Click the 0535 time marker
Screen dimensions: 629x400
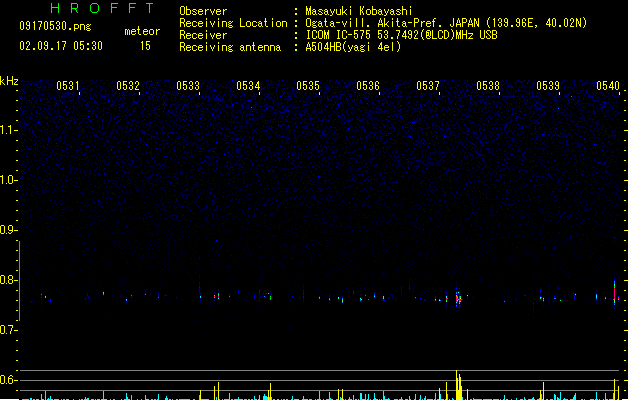[308, 86]
